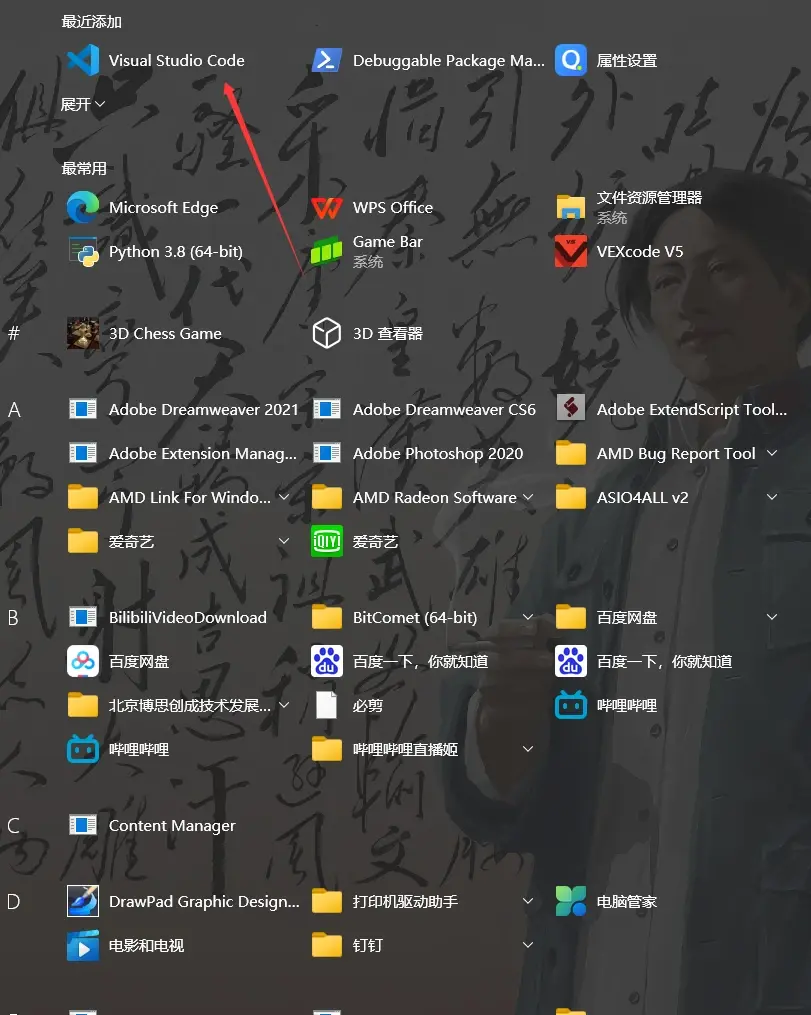Image resolution: width=811 pixels, height=1015 pixels.
Task: Expand AMD Radeon Software folder chevron
Action: (x=528, y=497)
